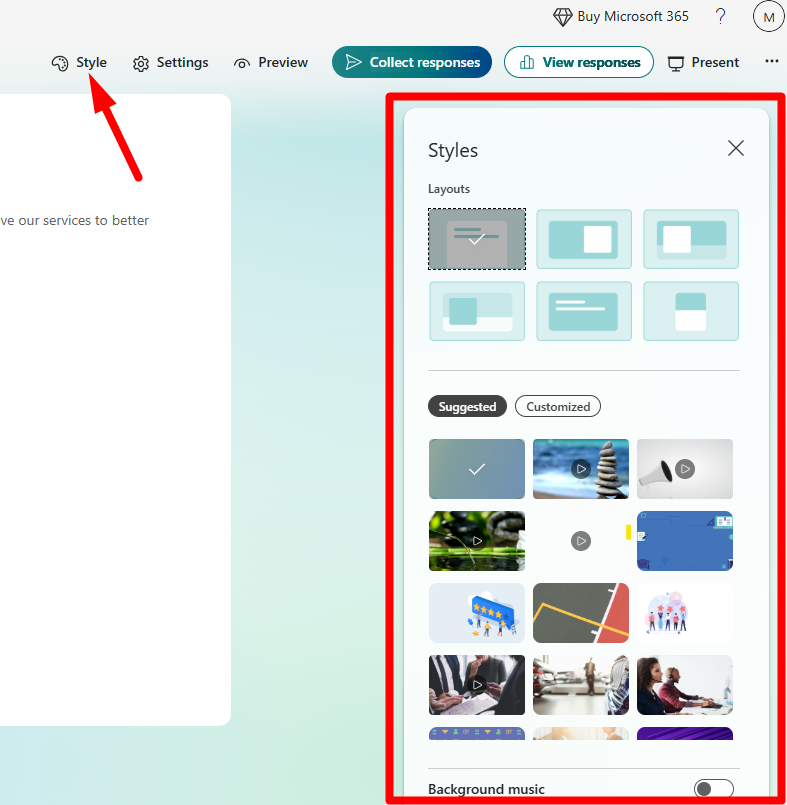Switch to the Customized tab
The image size is (787, 805).
pyautogui.click(x=558, y=406)
